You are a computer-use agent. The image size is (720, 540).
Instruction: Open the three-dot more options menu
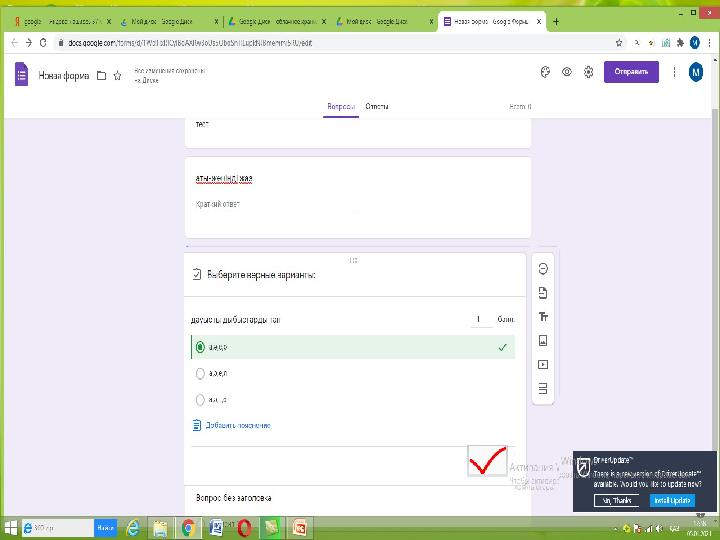coord(674,72)
